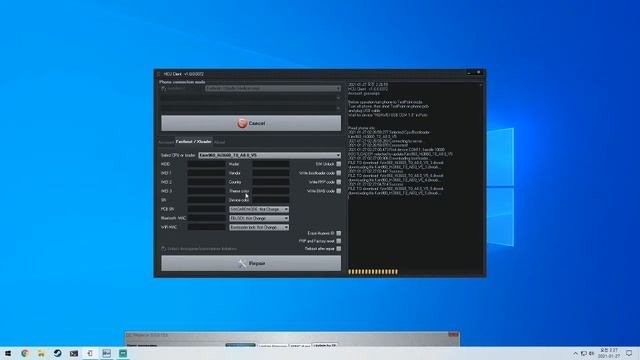Click the log panel scrollbar arrow
The height and width of the screenshot is (360, 640).
coord(480,85)
